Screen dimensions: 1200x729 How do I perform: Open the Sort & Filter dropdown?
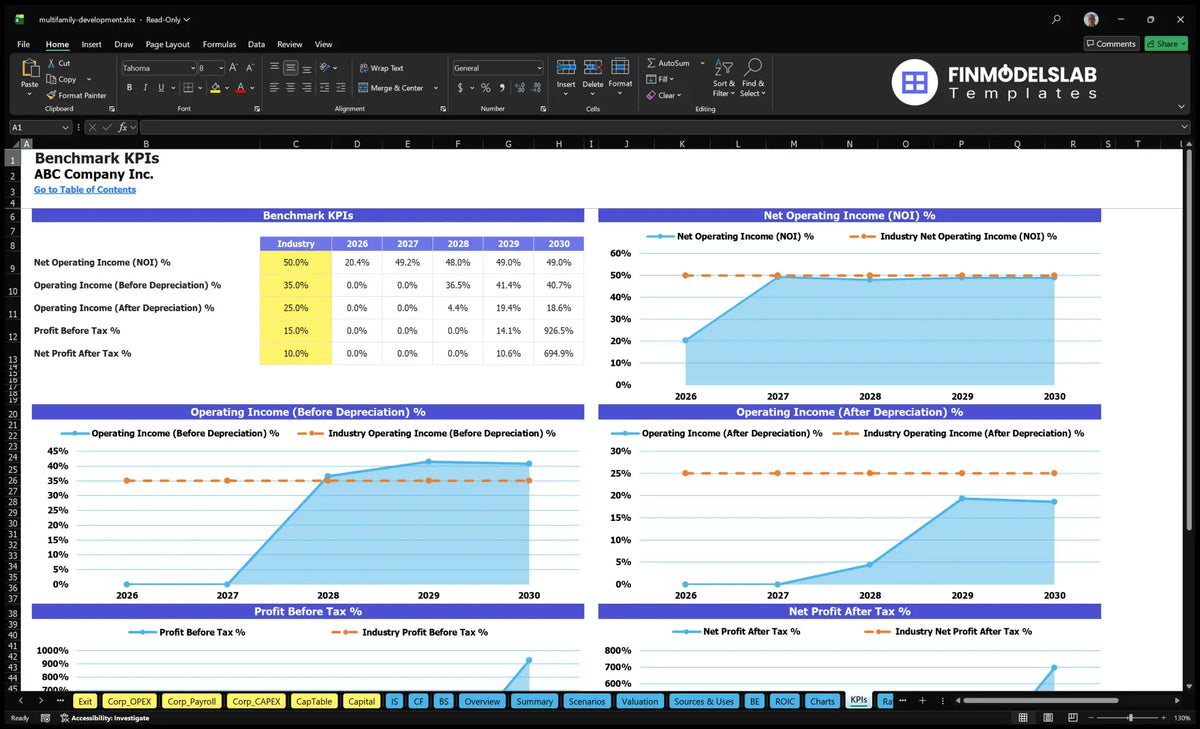(723, 76)
